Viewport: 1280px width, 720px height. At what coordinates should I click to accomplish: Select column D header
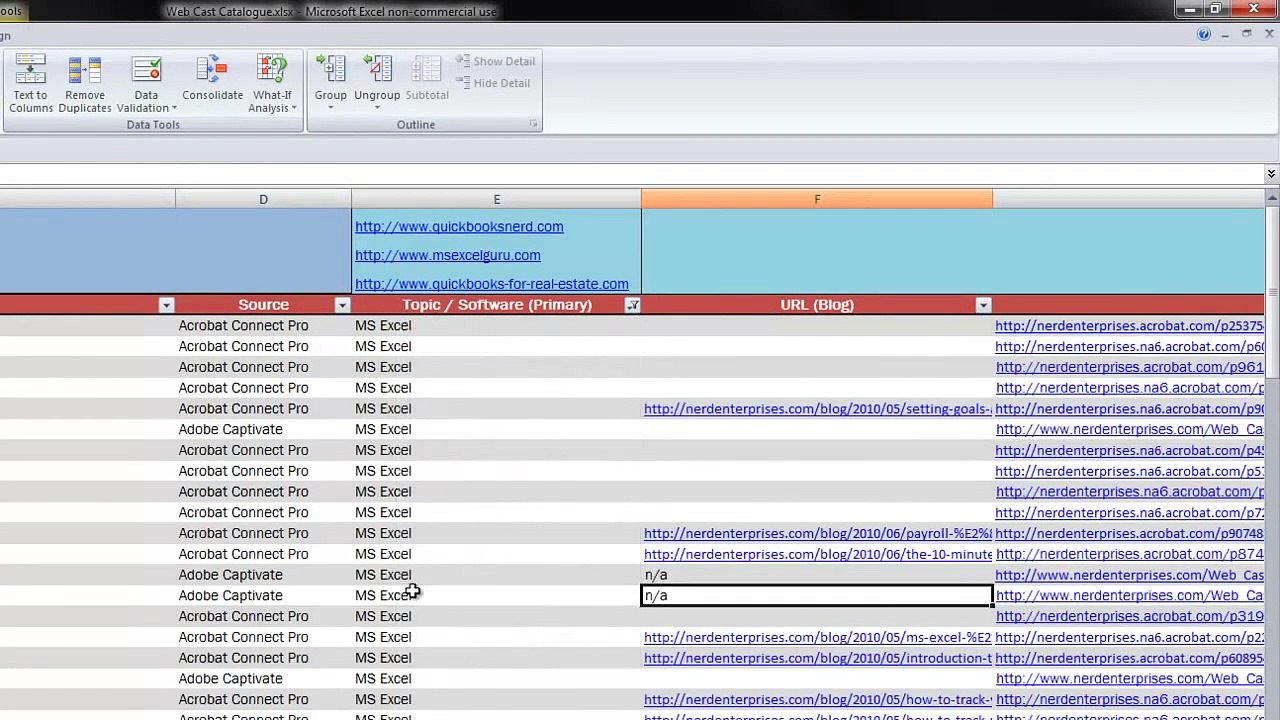pos(264,199)
